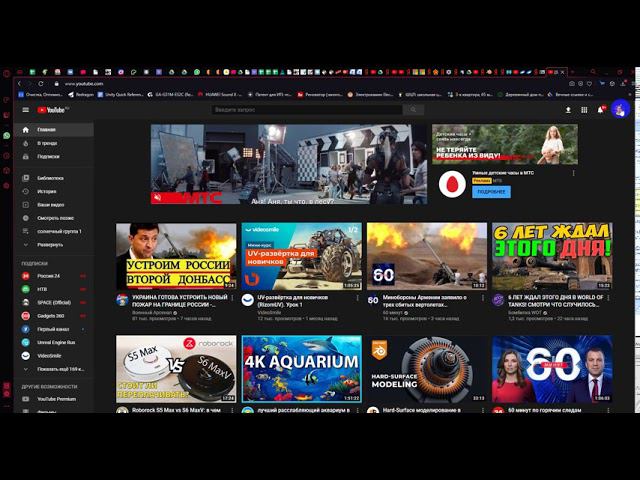Unmute the MTS masthead ad video

(158, 198)
